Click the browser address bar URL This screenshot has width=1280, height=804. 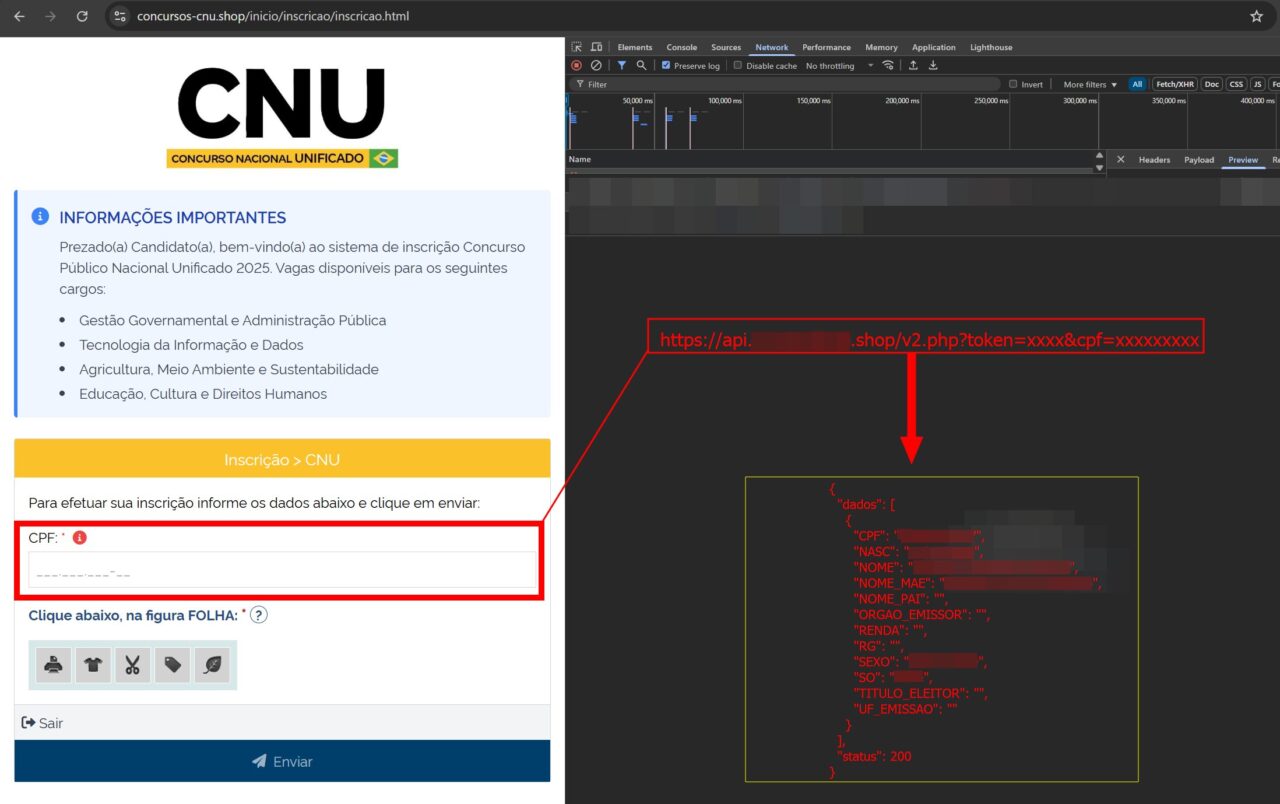tap(272, 16)
